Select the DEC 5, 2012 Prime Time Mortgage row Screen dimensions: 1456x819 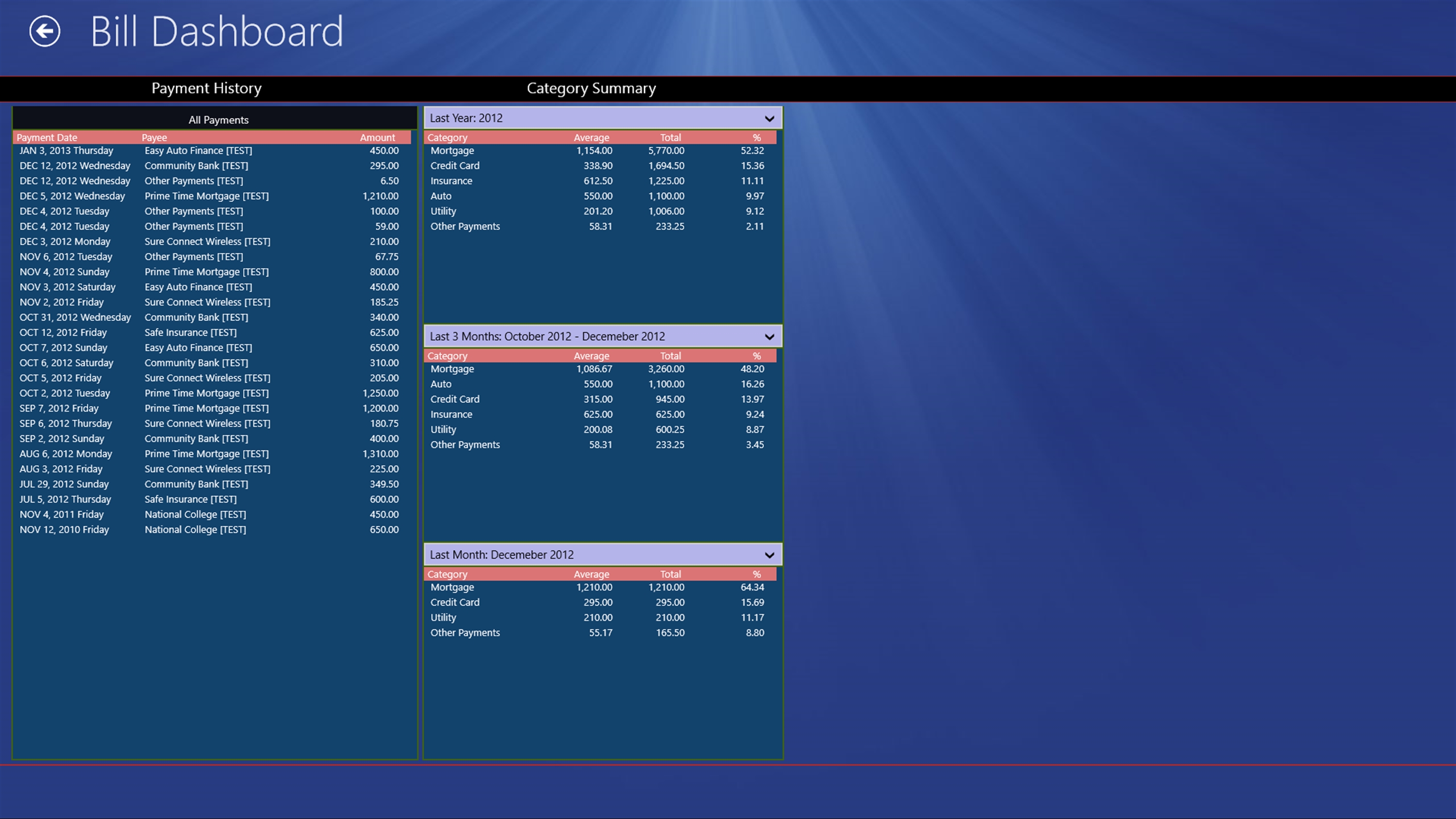(209, 196)
